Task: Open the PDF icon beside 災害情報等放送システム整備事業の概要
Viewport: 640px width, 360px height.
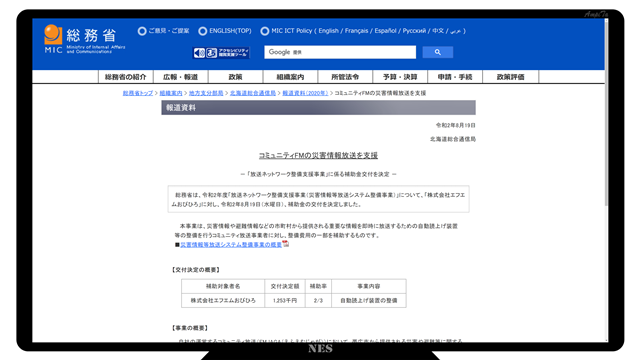Action: pyautogui.click(x=286, y=244)
